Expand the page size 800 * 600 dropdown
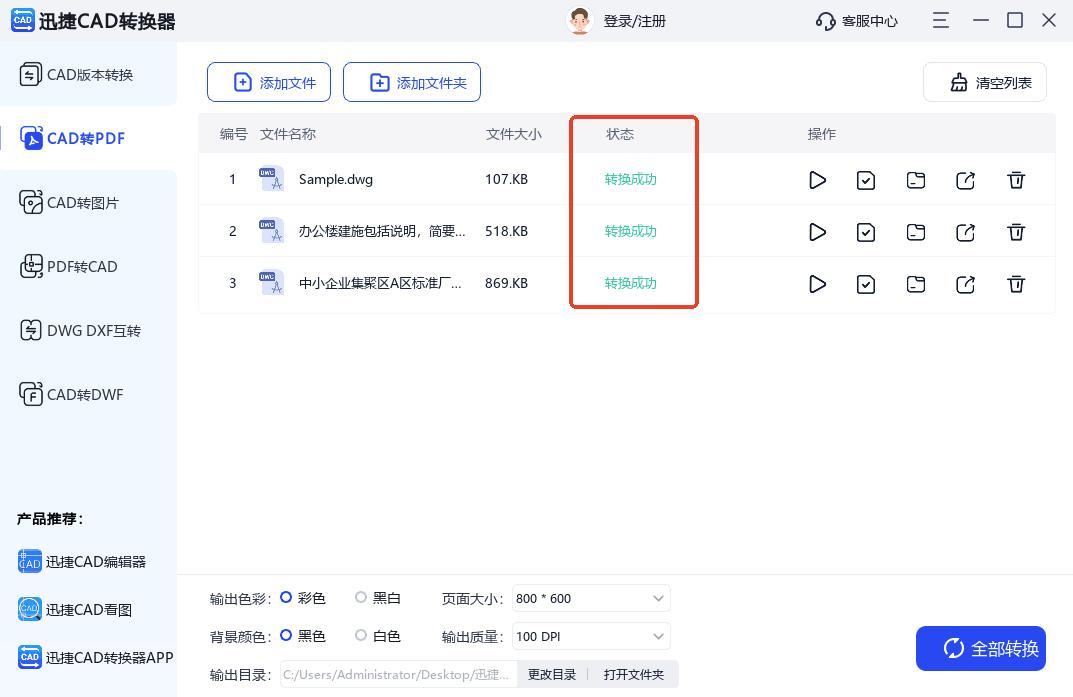This screenshot has width=1073, height=697. (x=590, y=599)
